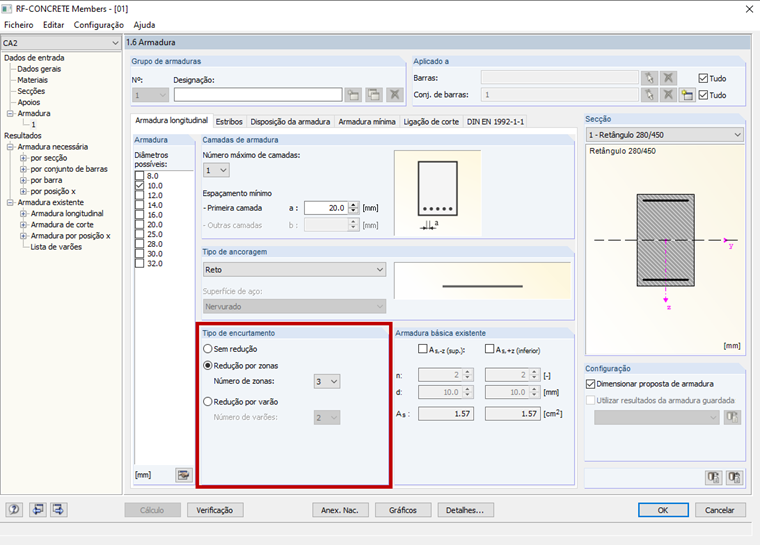
Task: Go to next window with forward-arrow icon
Action: (58, 510)
